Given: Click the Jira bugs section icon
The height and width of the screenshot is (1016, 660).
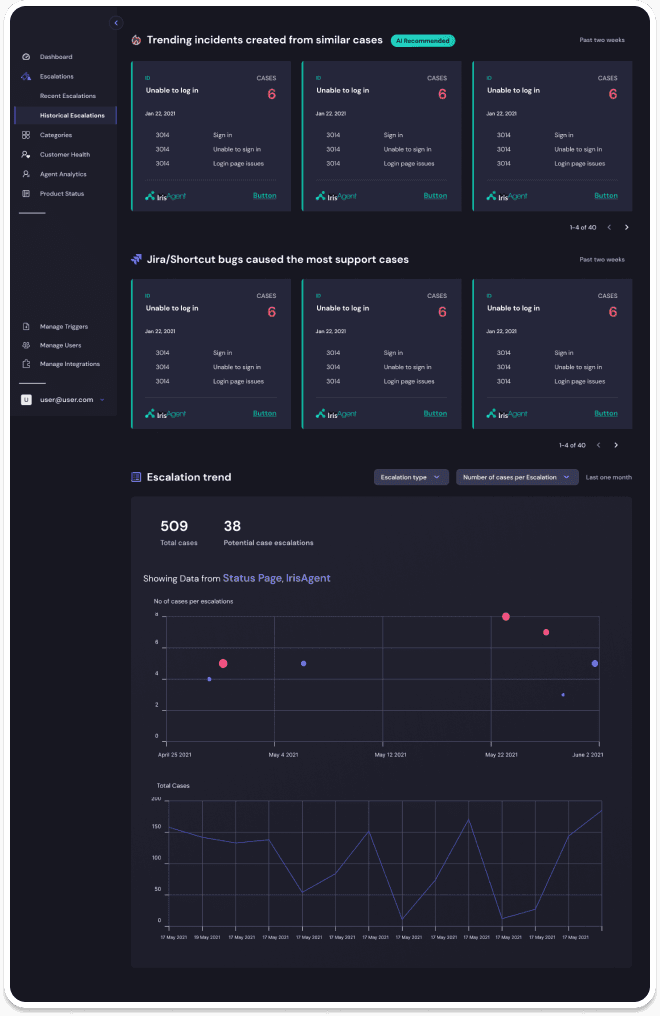Looking at the screenshot, I should pyautogui.click(x=136, y=259).
